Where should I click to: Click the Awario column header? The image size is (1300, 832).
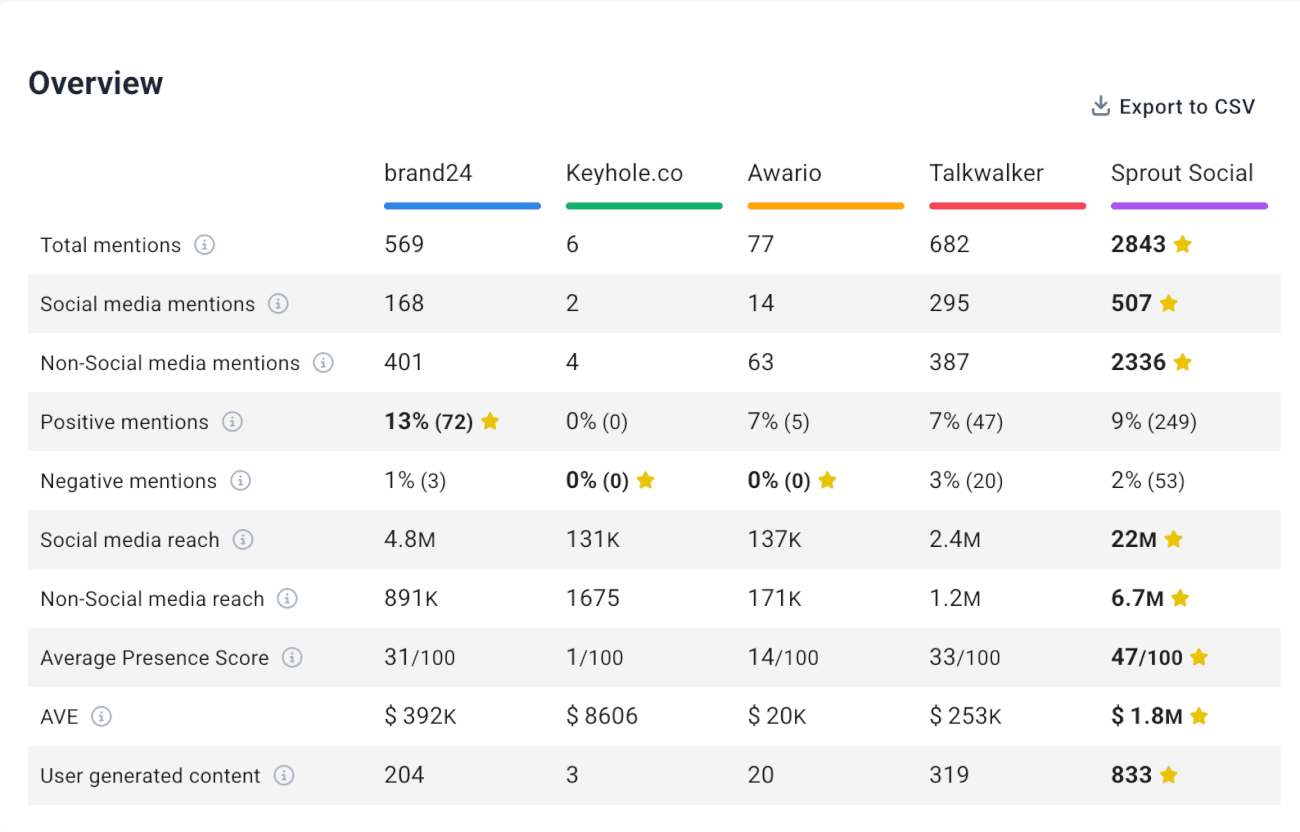pos(784,173)
